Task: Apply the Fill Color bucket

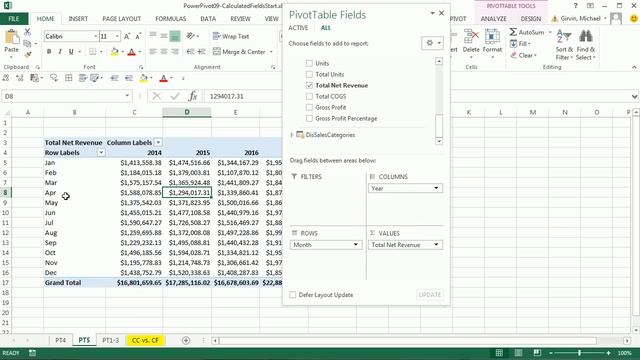Action: tap(115, 52)
